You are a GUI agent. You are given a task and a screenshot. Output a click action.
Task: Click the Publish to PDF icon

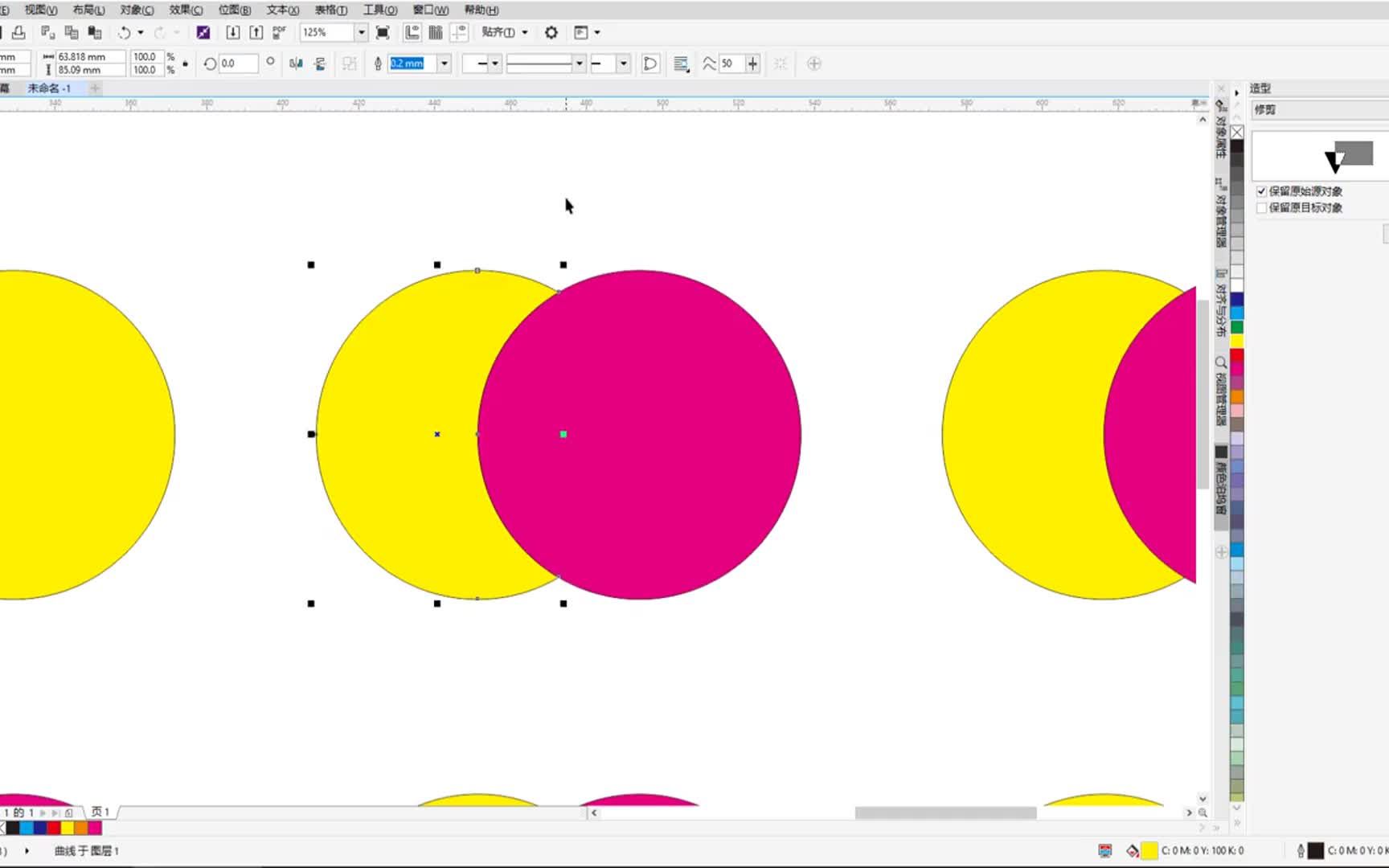coord(279,32)
